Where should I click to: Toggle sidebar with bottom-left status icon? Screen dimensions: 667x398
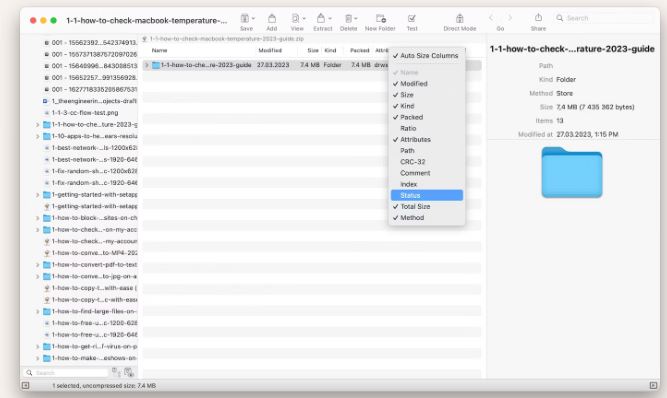[x=26, y=385]
